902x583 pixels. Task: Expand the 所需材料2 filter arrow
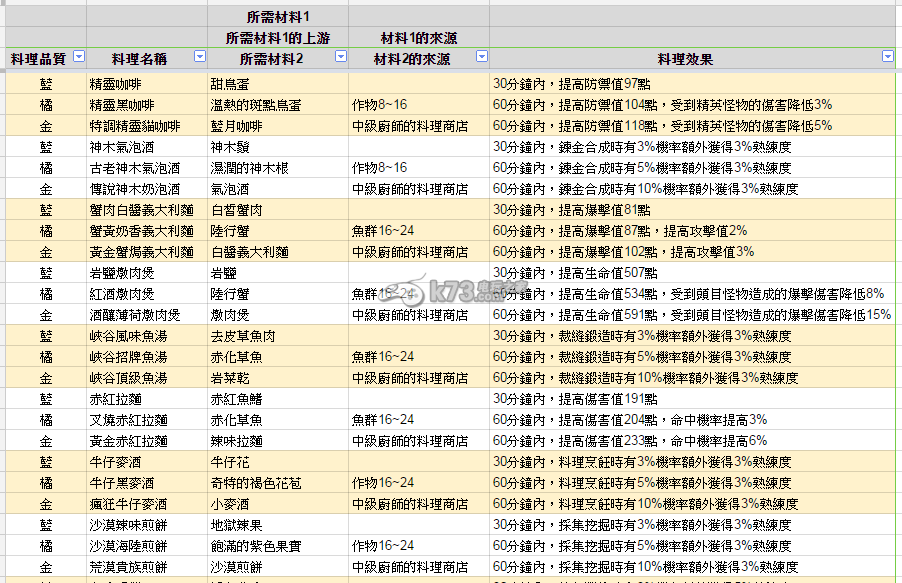[x=339, y=58]
